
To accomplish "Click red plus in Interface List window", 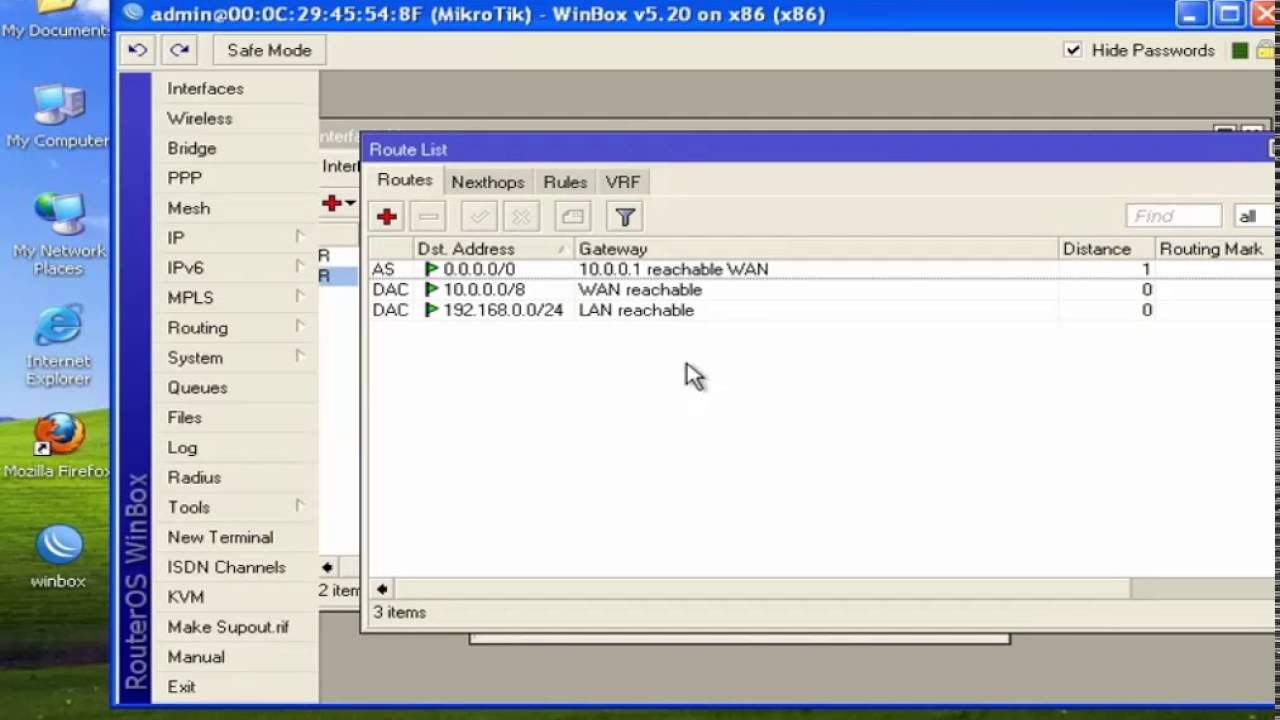I will pyautogui.click(x=332, y=203).
